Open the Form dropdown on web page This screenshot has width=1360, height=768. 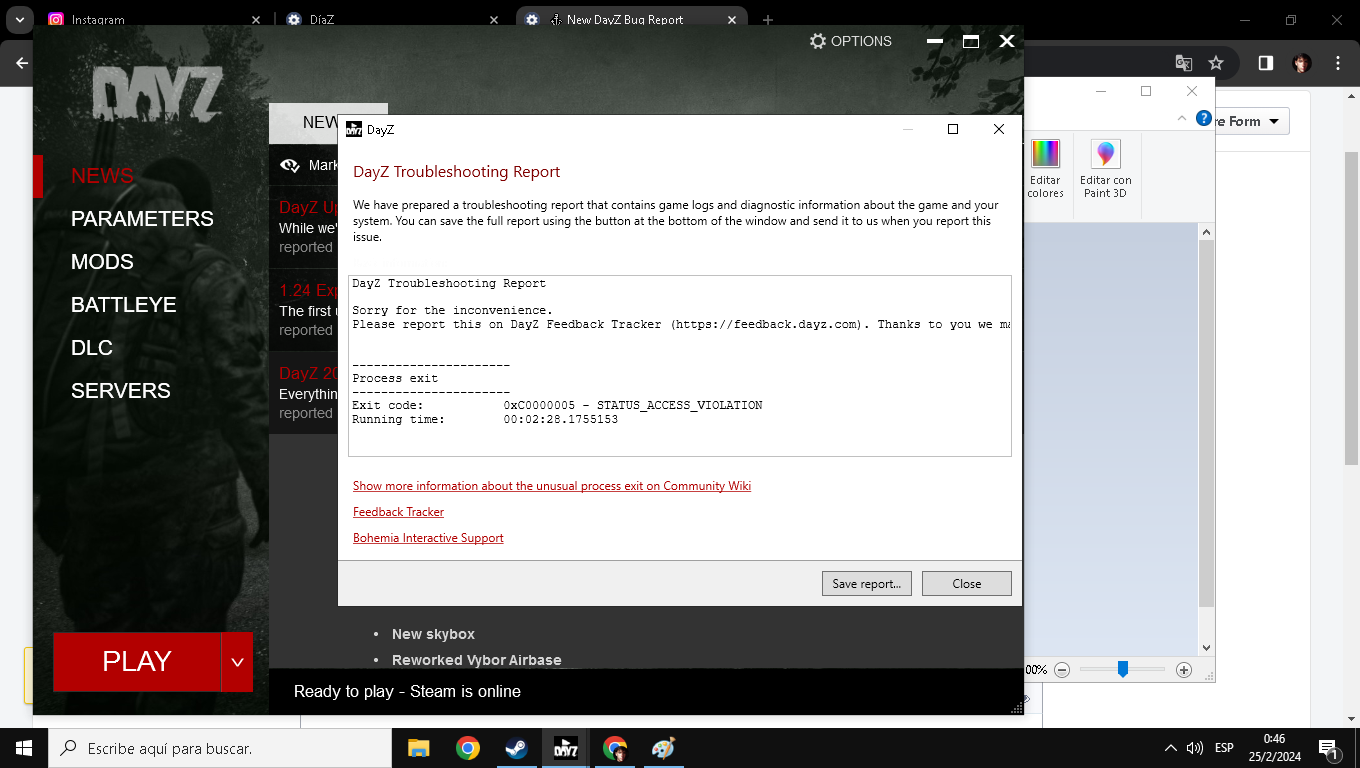click(1253, 121)
